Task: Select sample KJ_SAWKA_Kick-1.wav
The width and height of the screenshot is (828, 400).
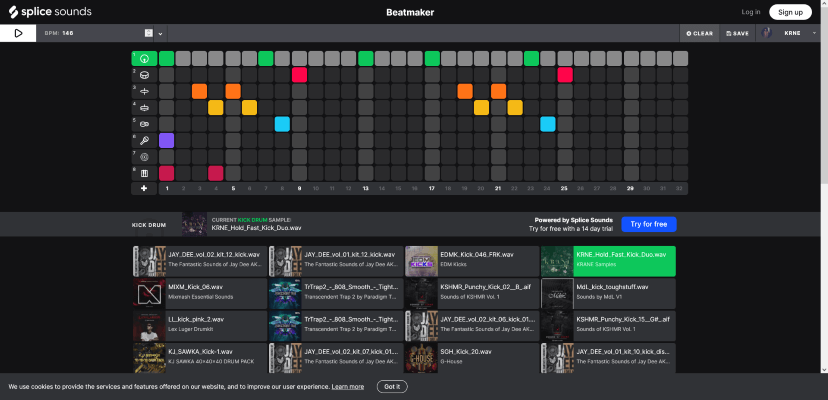Action: (200, 358)
